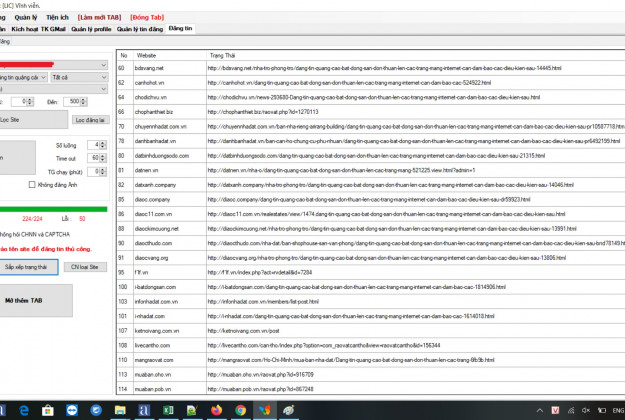625x420 pixels.
Task: Click the infonhadat.com.vn status URL
Action: (263, 302)
